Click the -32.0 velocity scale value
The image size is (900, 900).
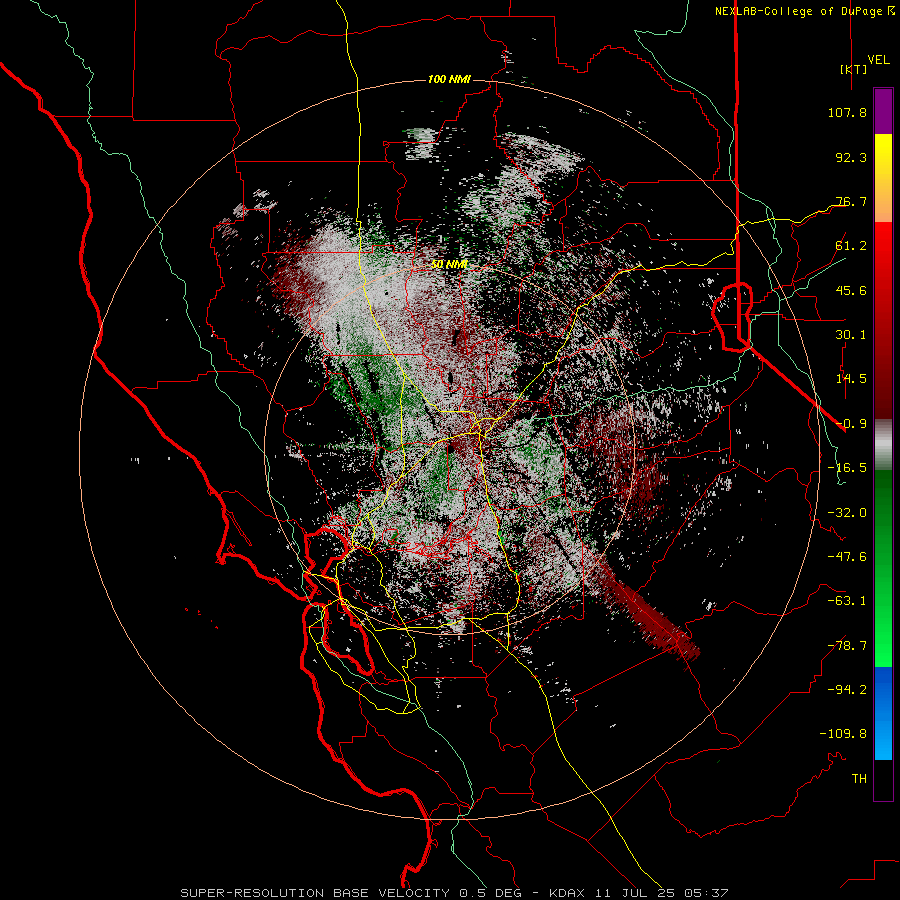pos(847,513)
